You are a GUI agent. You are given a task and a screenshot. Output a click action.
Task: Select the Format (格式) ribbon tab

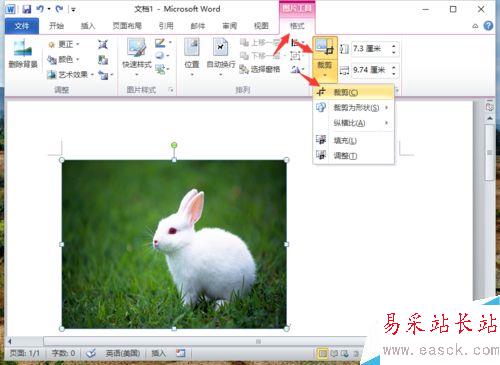pyautogui.click(x=297, y=26)
